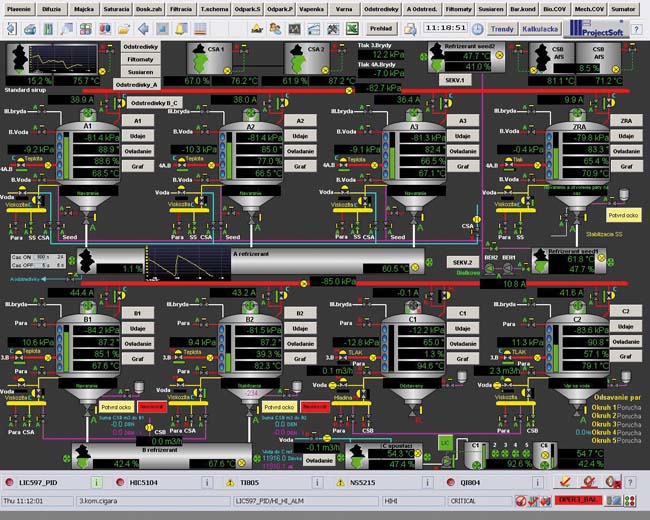Click the 60.5 °C A refrizerant temperature
650x520 pixels.
pyautogui.click(x=386, y=269)
